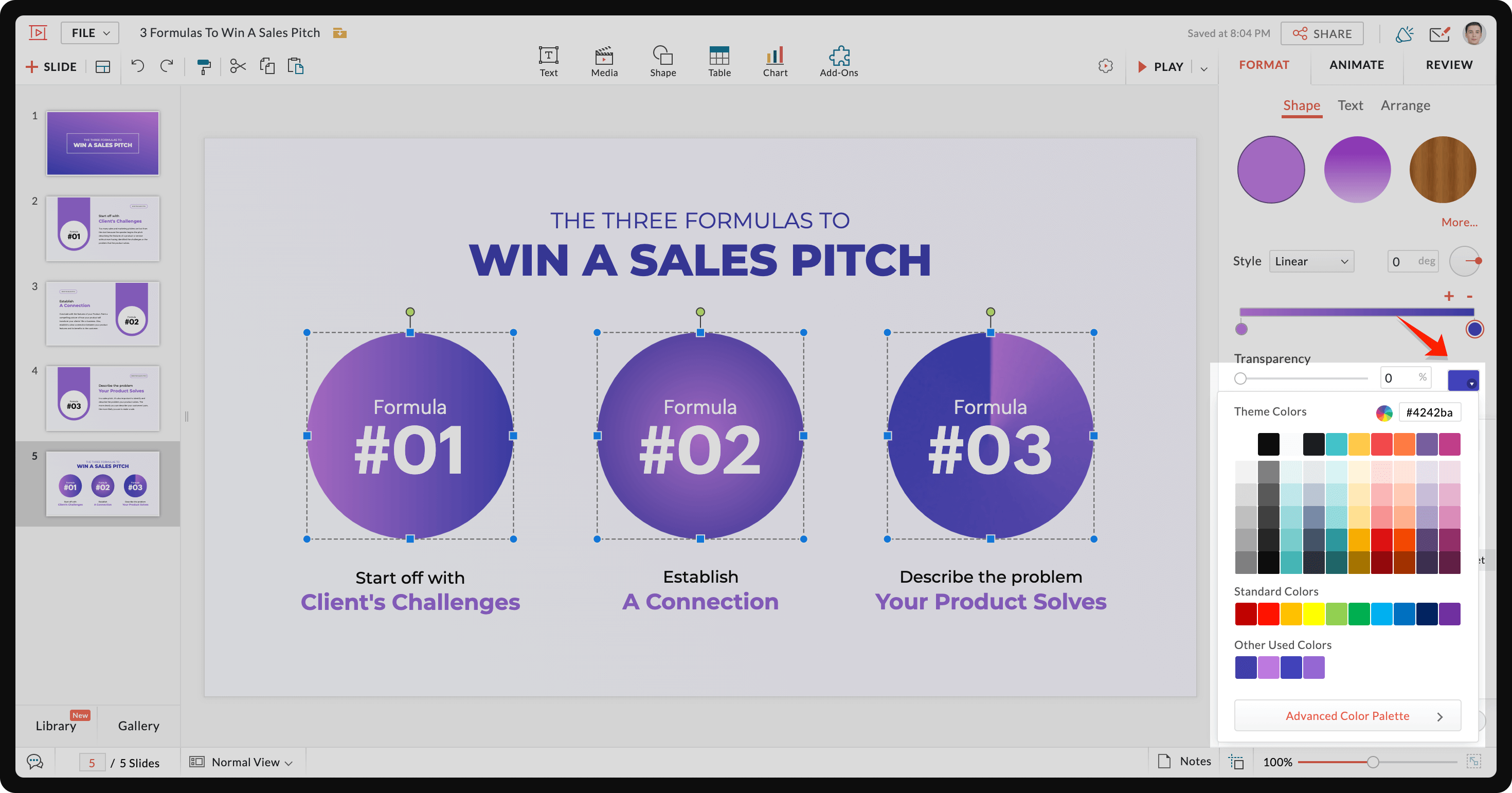Viewport: 1512px width, 793px height.
Task: Open the slide layout icon
Action: [103, 67]
